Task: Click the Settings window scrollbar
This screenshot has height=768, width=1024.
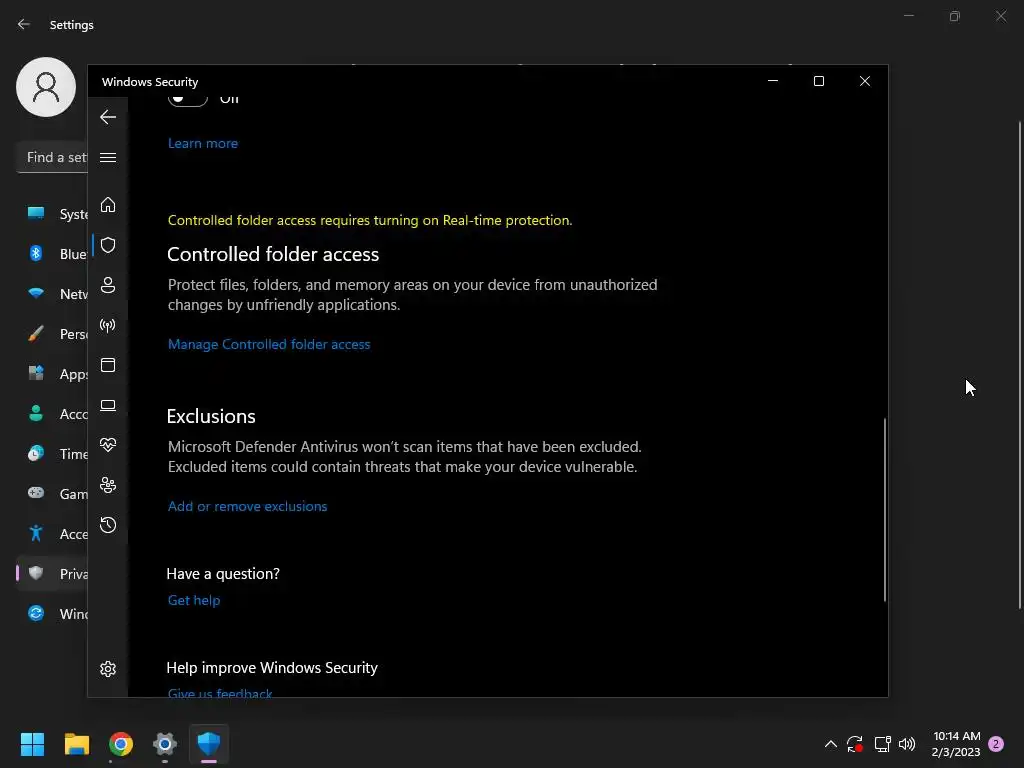Action: pyautogui.click(x=1020, y=366)
